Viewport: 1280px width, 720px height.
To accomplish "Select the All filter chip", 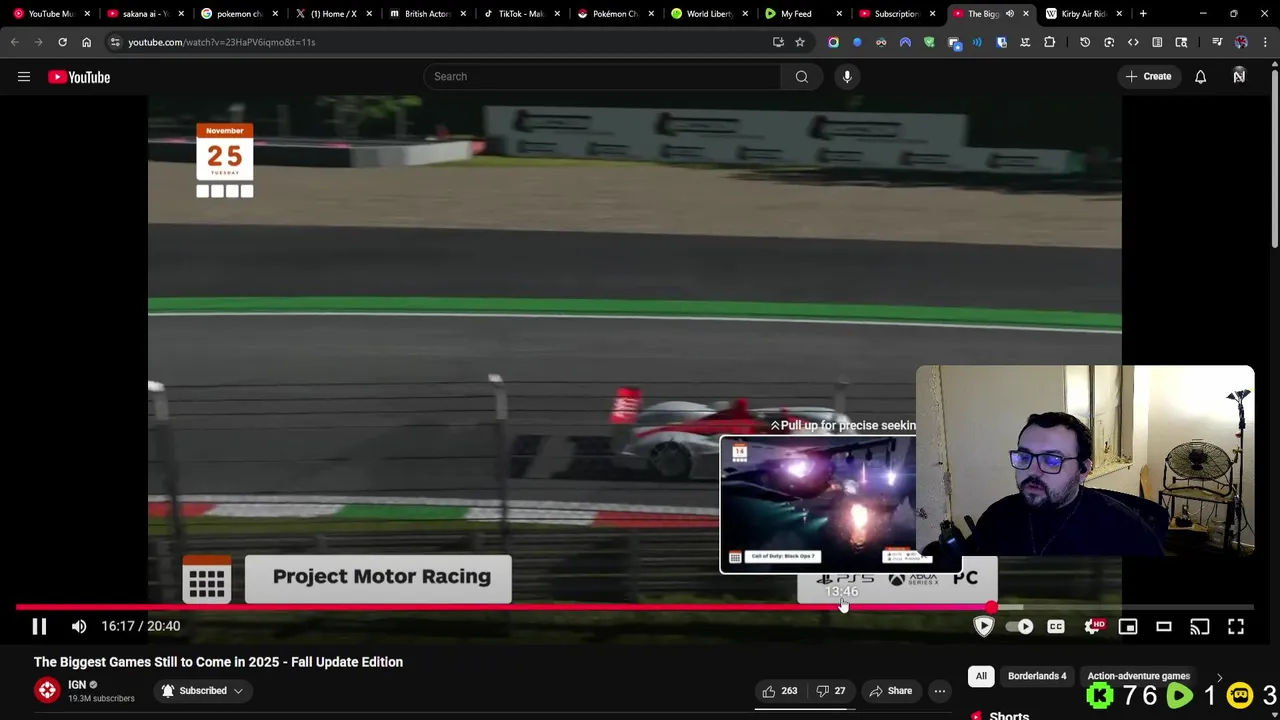I will (x=981, y=676).
